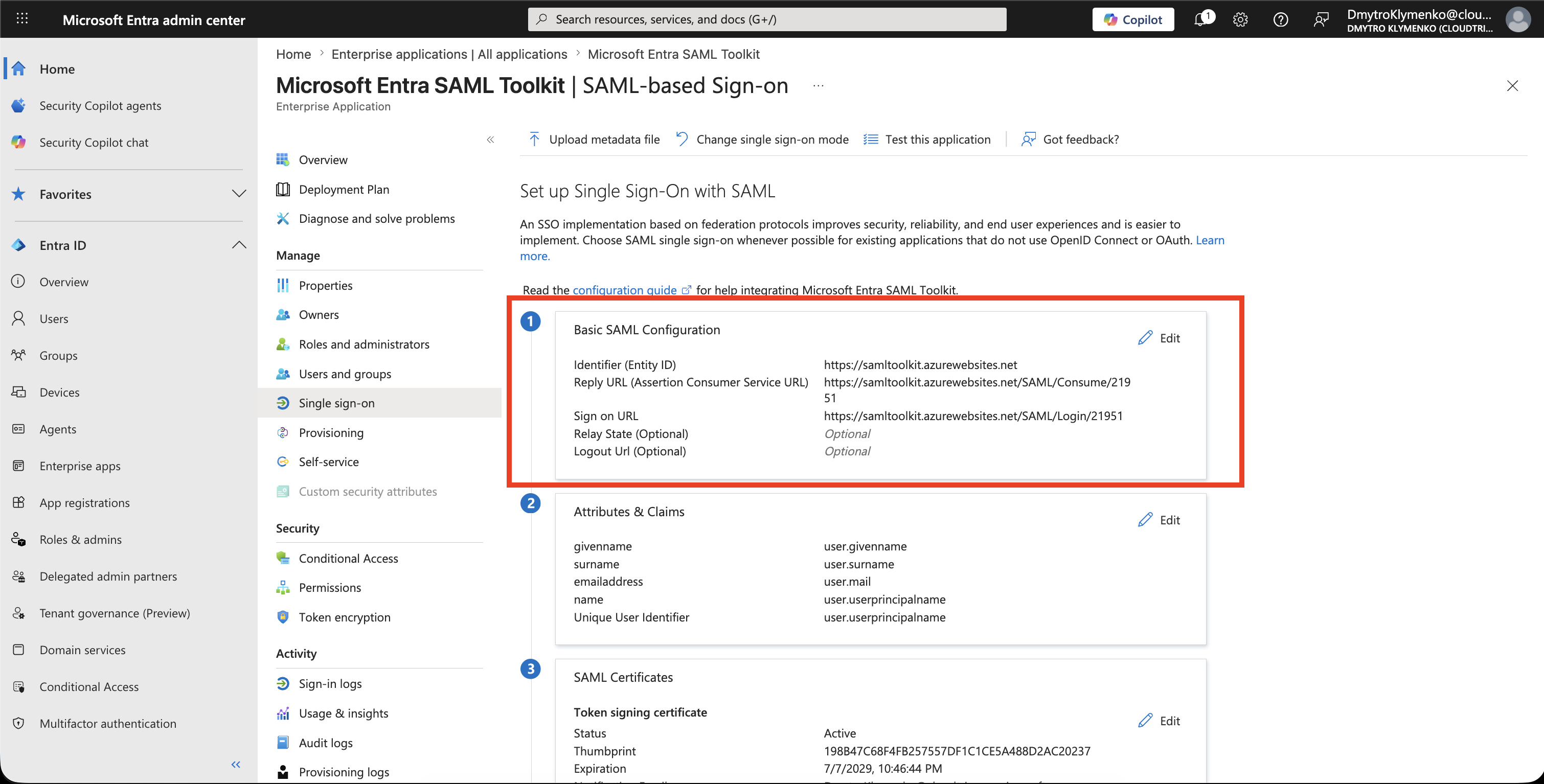Open the Roles & admins icon
Image resolution: width=1544 pixels, height=784 pixels.
pos(18,540)
